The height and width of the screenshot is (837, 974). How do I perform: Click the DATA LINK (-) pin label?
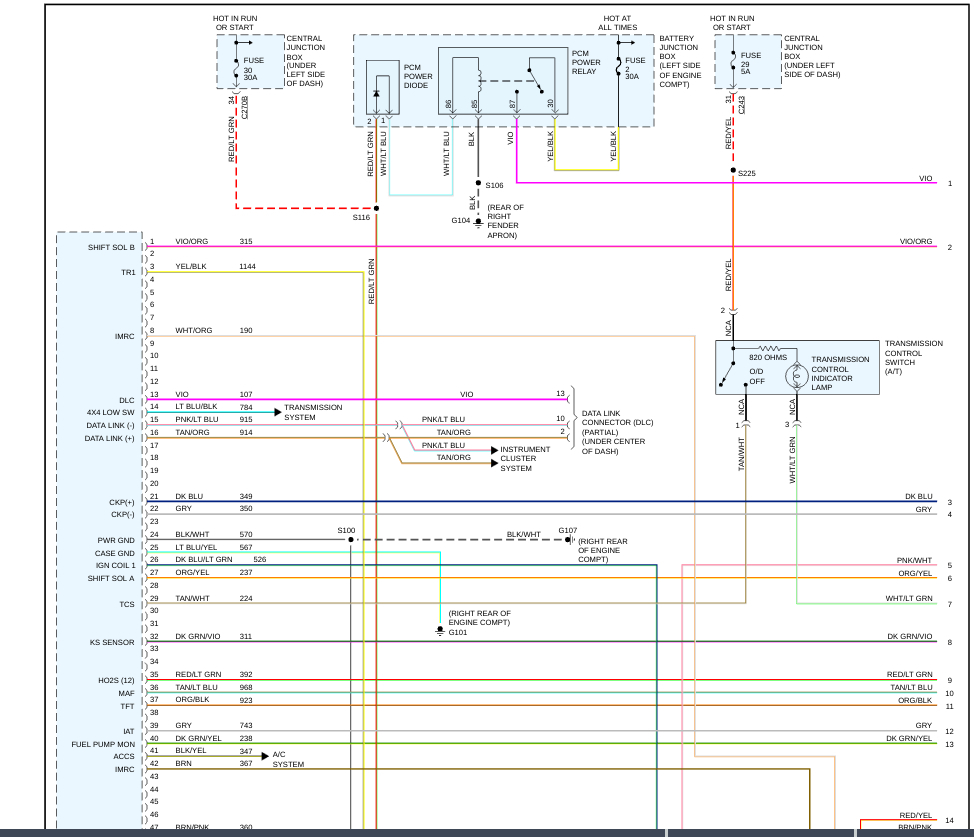110,426
